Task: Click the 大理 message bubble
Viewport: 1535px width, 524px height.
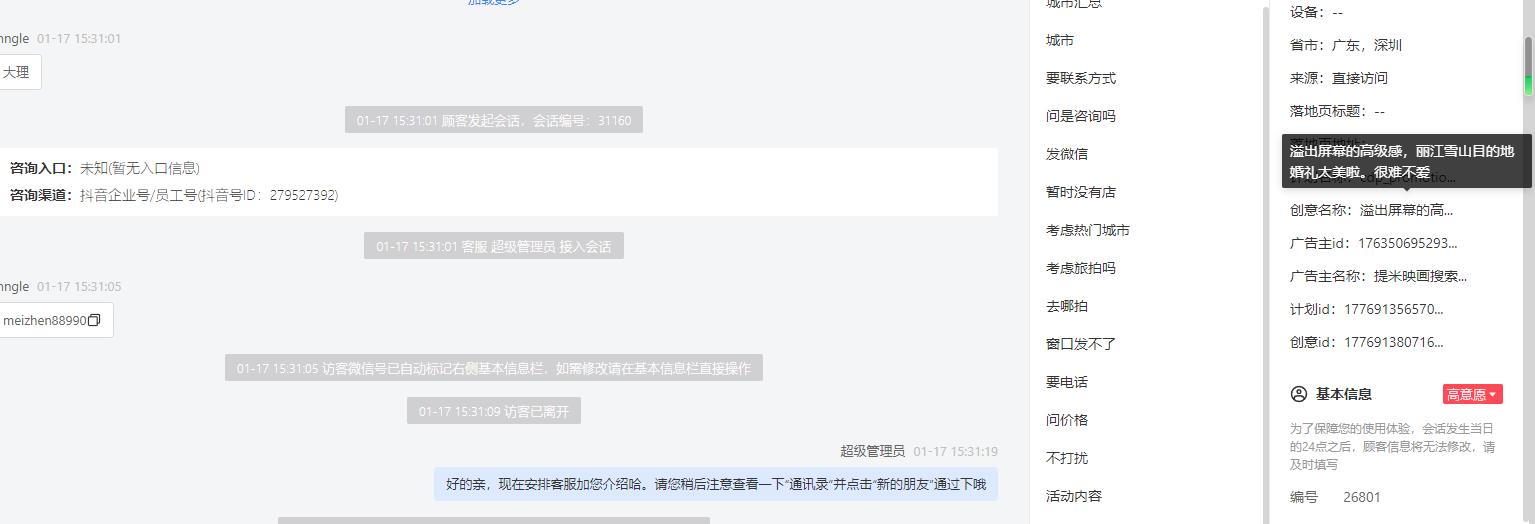Action: [x=19, y=72]
